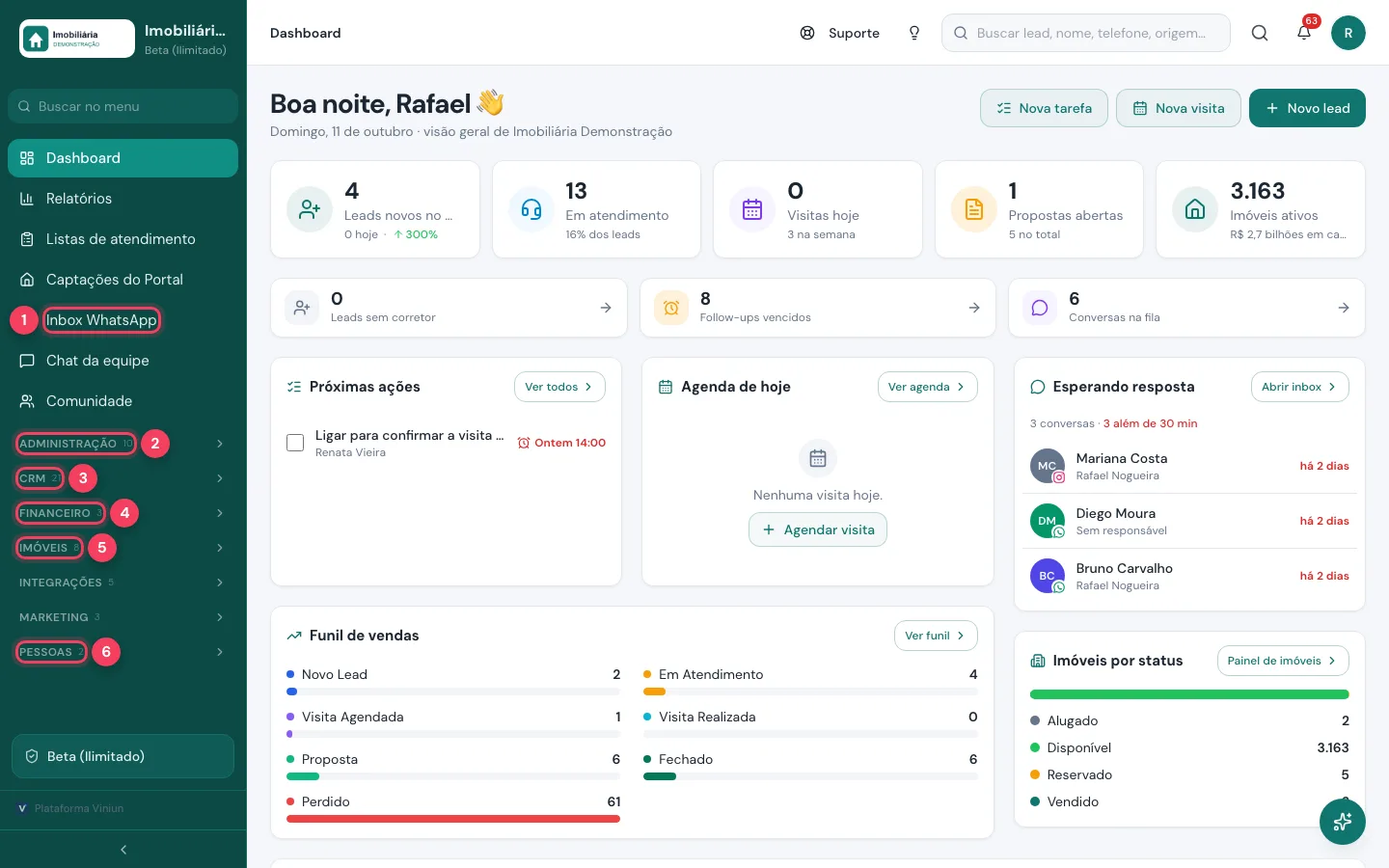This screenshot has width=1389, height=868.
Task: Collapse the sidebar with the bottom chevron
Action: tap(123, 850)
